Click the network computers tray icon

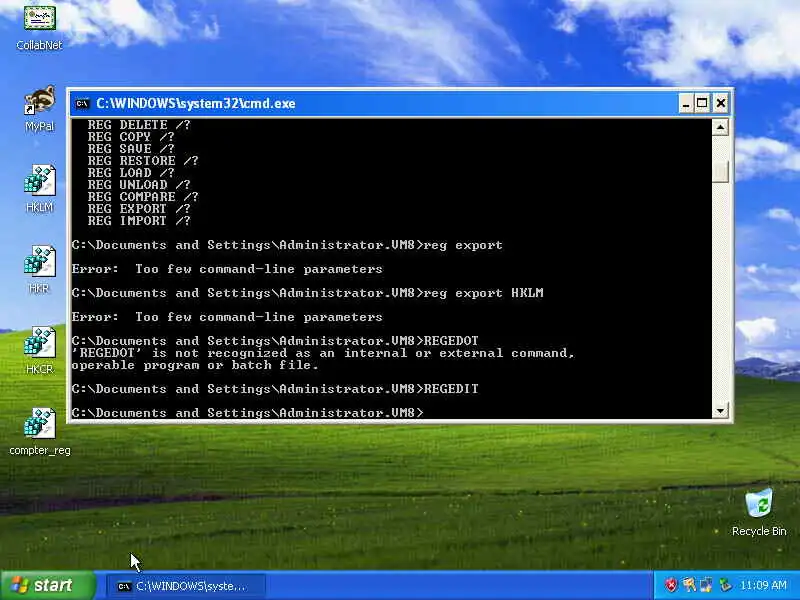pos(707,585)
